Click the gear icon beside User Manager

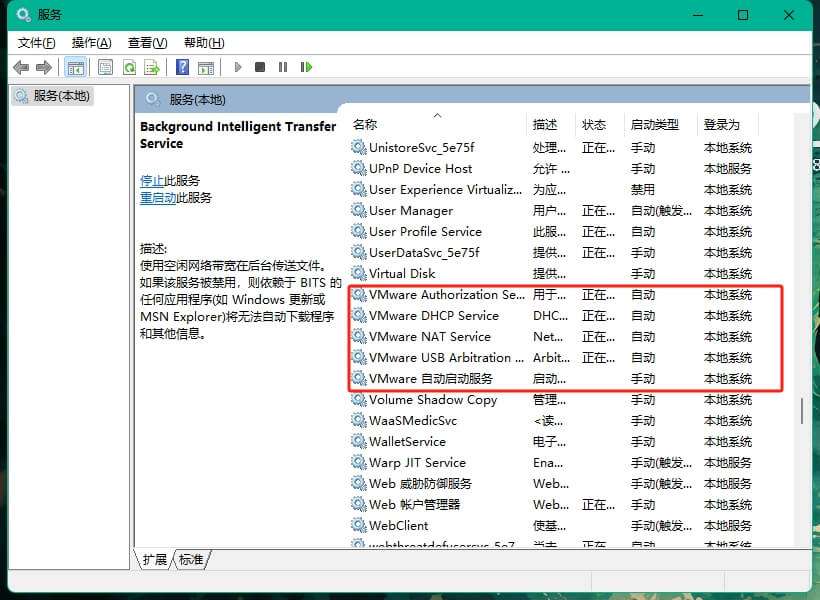click(359, 210)
